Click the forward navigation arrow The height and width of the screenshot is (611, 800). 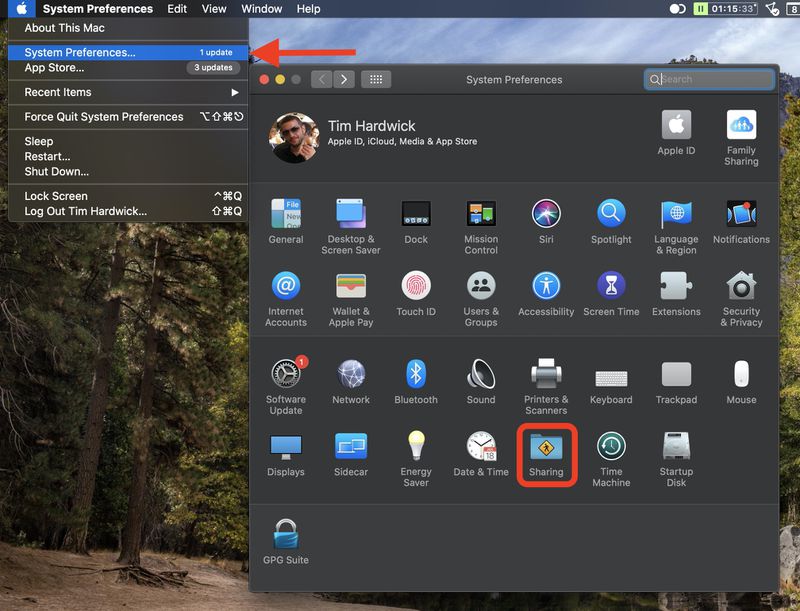point(344,80)
